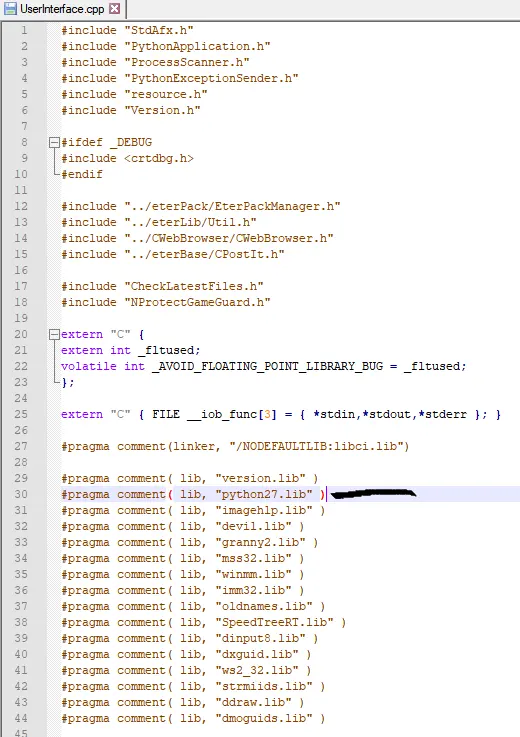Viewport: 520px width, 737px height.
Task: Click line number 44 in the margin
Action: click(x=21, y=719)
